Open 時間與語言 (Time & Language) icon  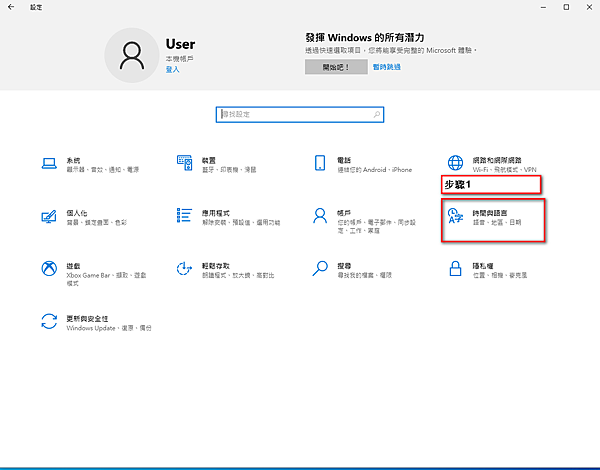coord(455,216)
